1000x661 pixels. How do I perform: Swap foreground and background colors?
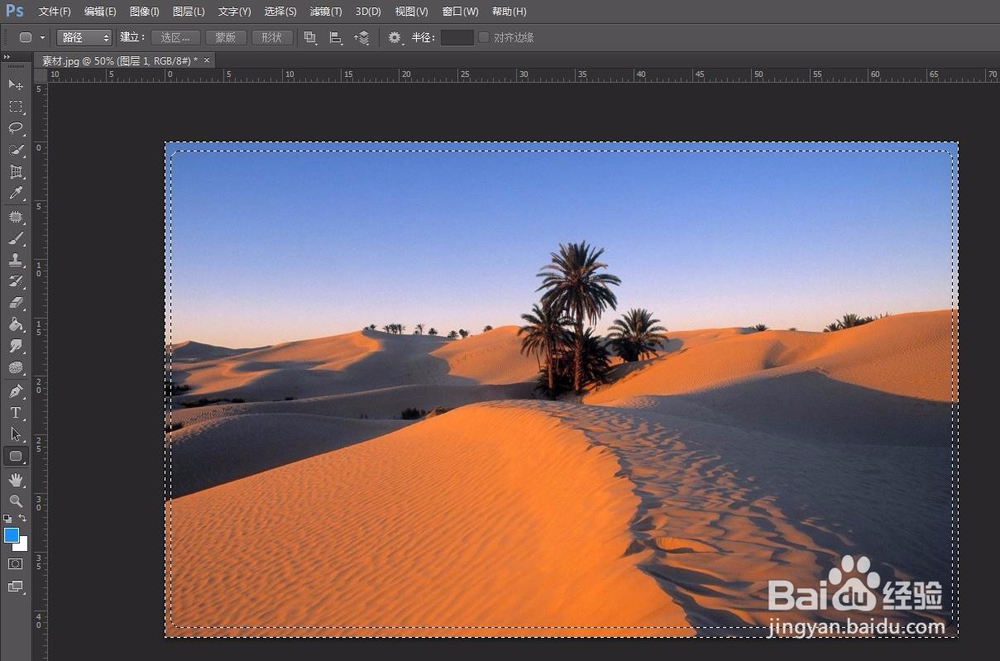coord(22,518)
